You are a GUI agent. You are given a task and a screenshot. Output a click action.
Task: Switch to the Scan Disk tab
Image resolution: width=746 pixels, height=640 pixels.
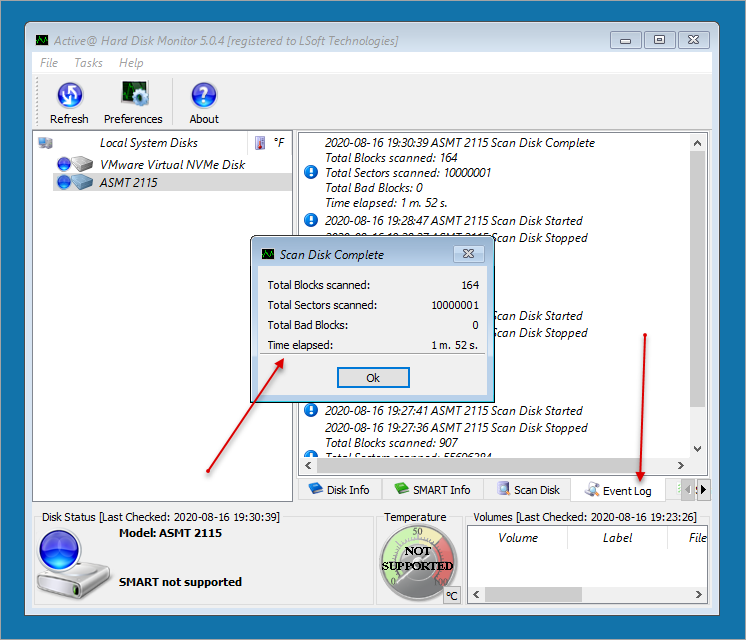point(527,490)
